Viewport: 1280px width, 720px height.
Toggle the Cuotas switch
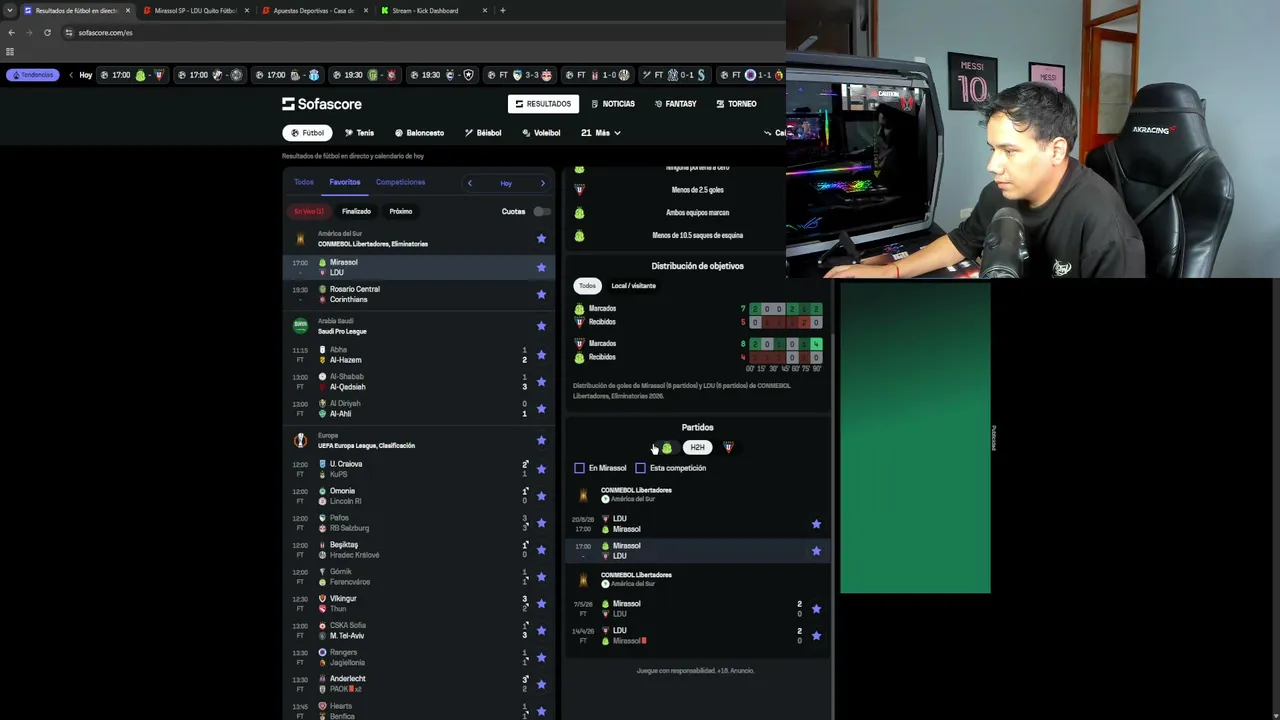[x=542, y=212]
